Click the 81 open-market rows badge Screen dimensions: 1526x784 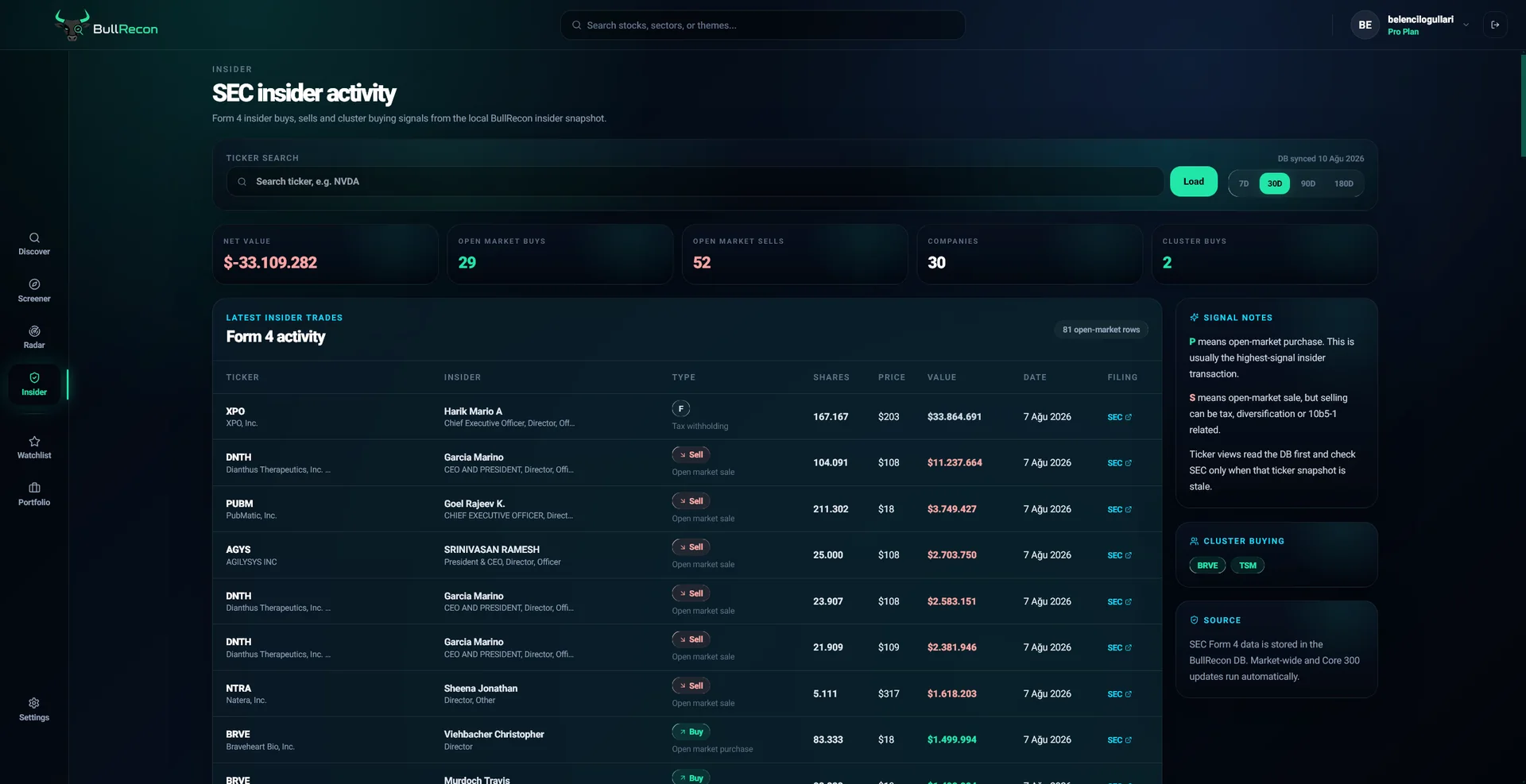[1101, 330]
